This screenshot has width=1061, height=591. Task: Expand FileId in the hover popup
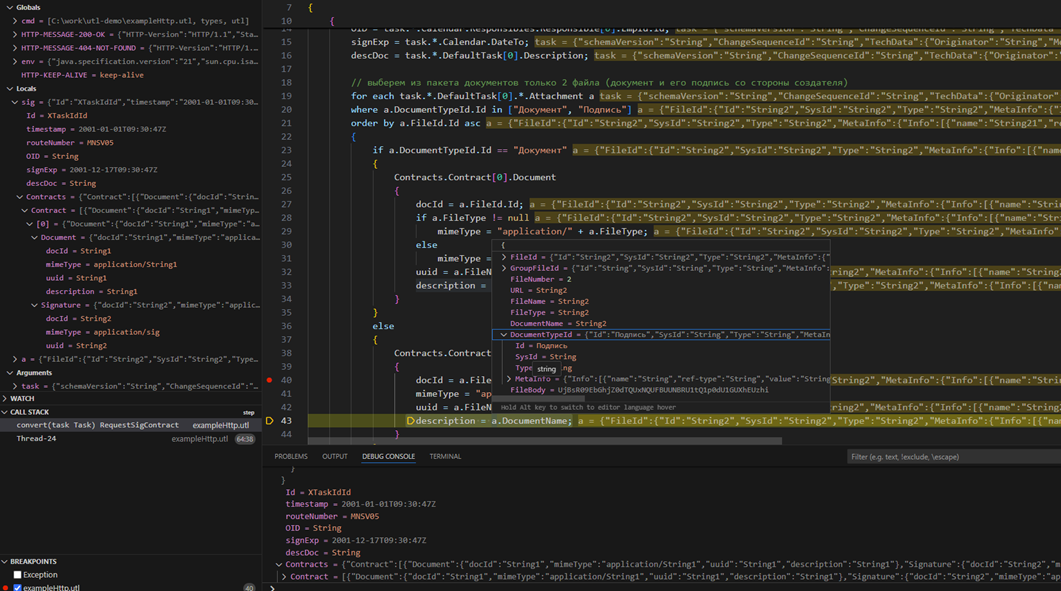click(504, 257)
